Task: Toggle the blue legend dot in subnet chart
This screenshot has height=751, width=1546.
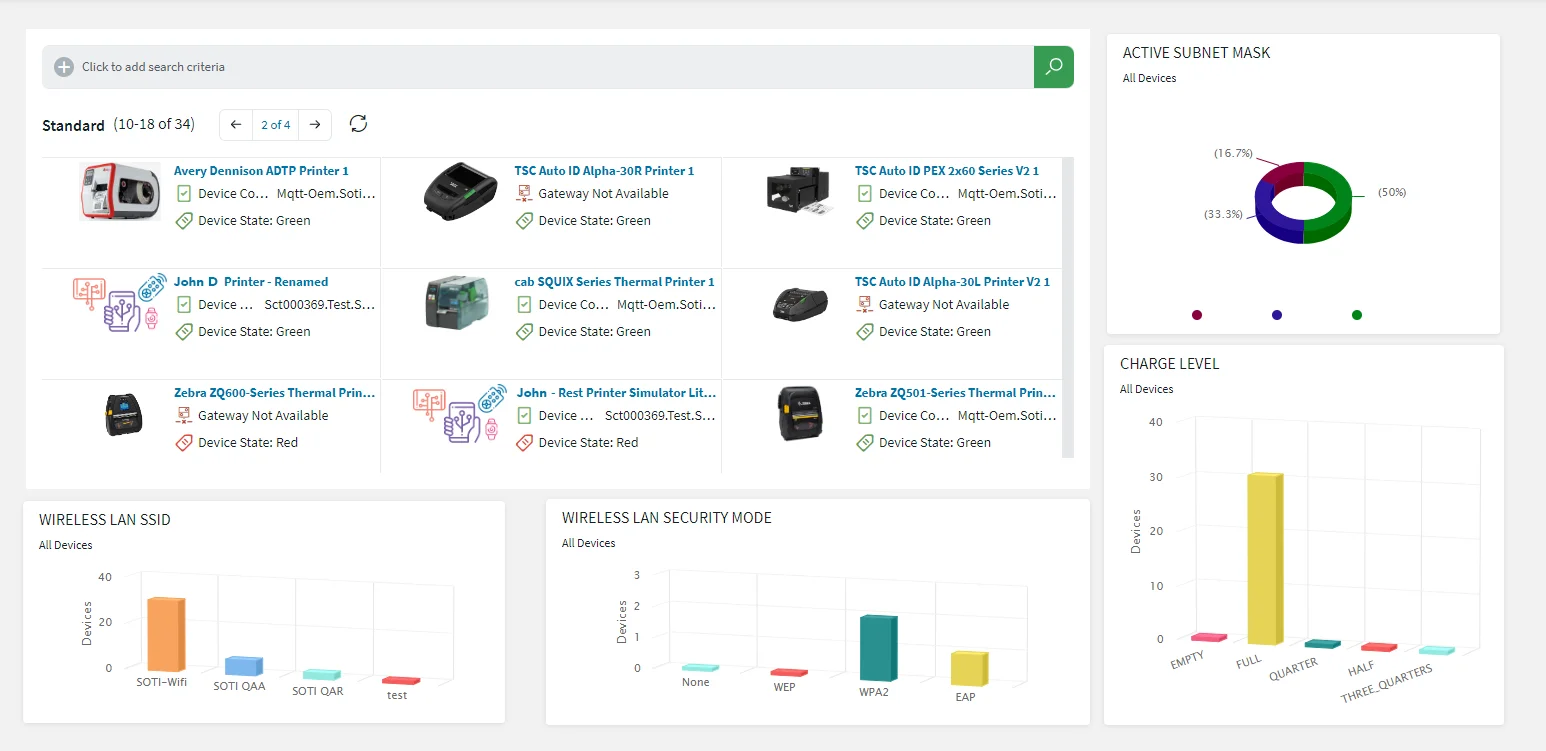Action: (x=1277, y=315)
